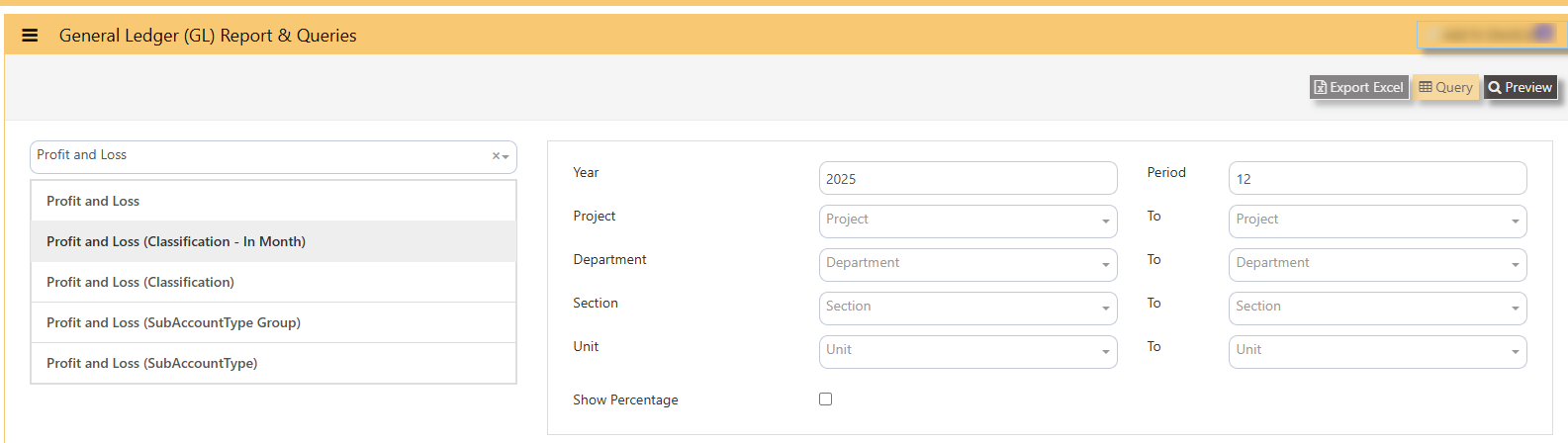
Task: Expand the Project To dropdown
Action: coord(1377,221)
